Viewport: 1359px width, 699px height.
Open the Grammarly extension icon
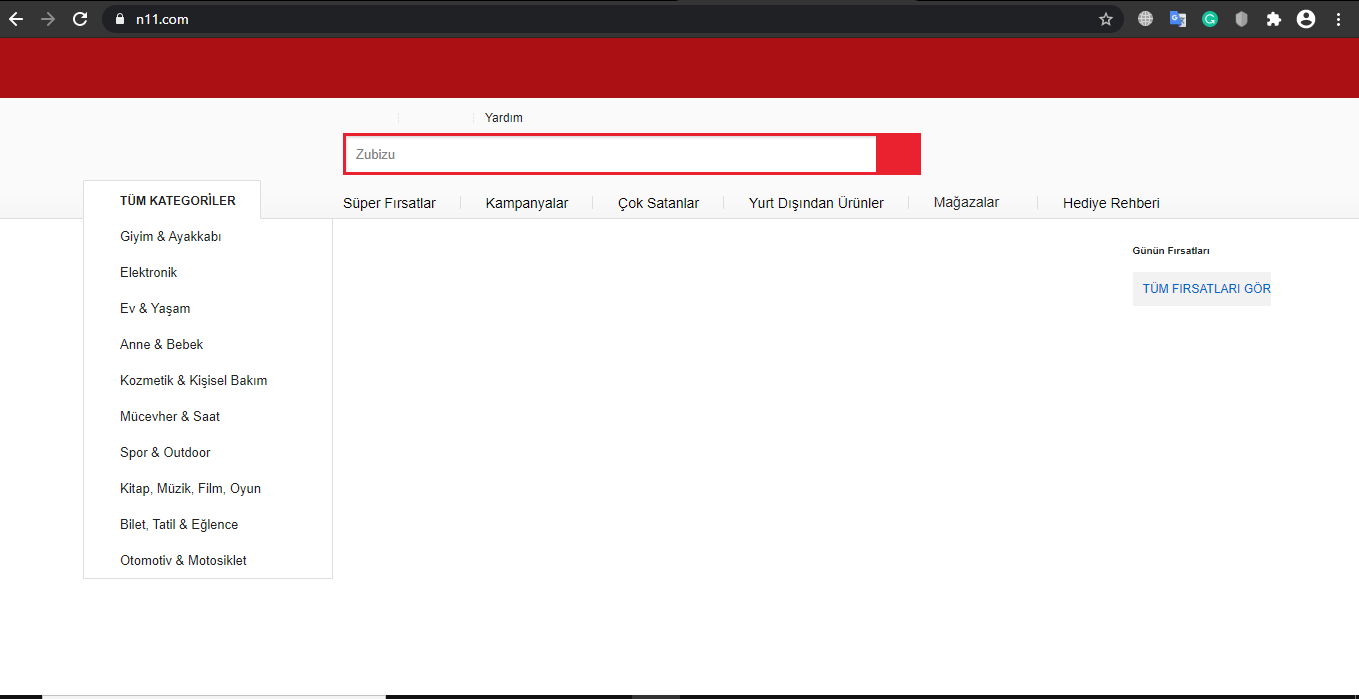[x=1210, y=19]
